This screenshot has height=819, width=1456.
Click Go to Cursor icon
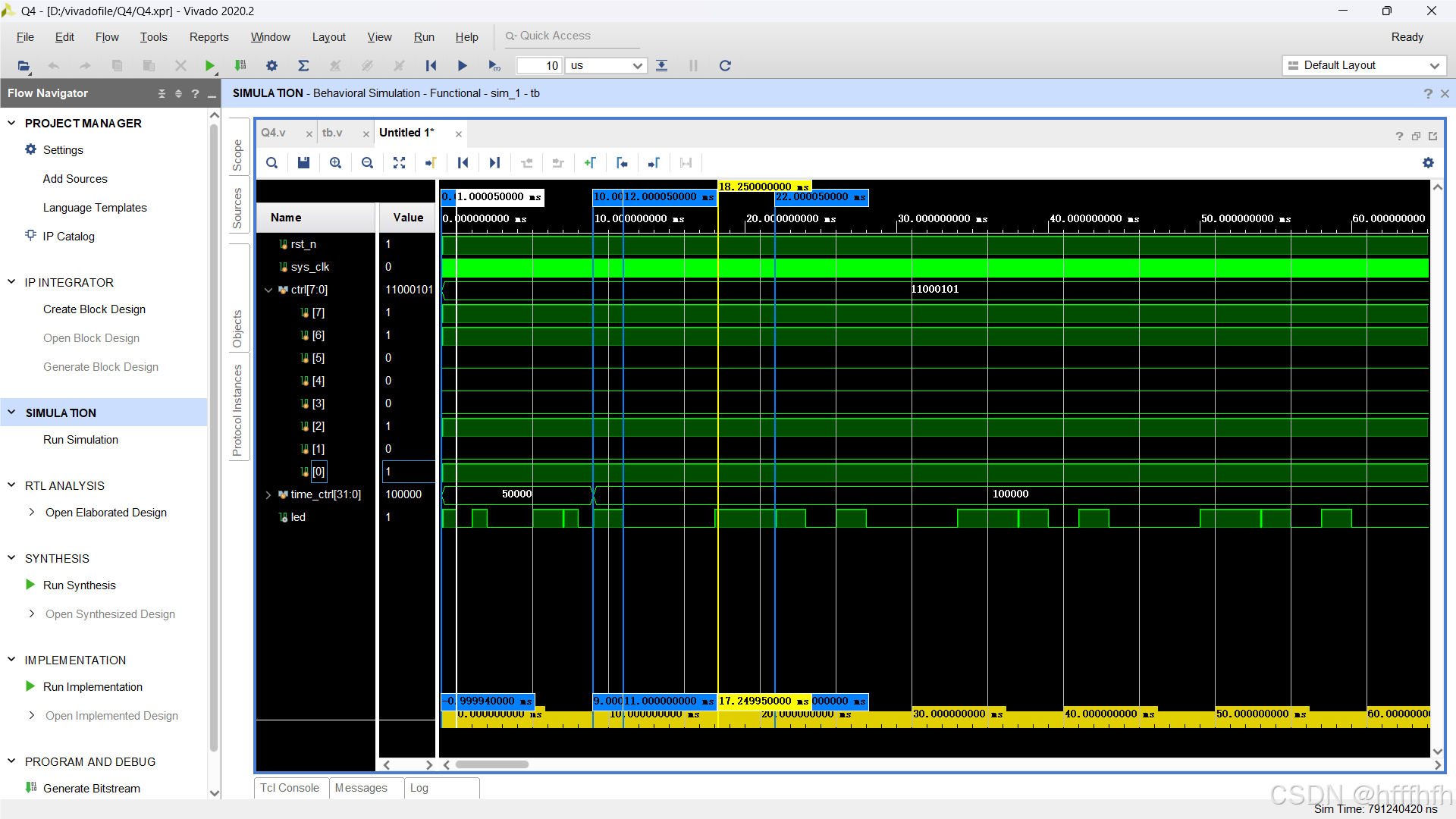431,163
